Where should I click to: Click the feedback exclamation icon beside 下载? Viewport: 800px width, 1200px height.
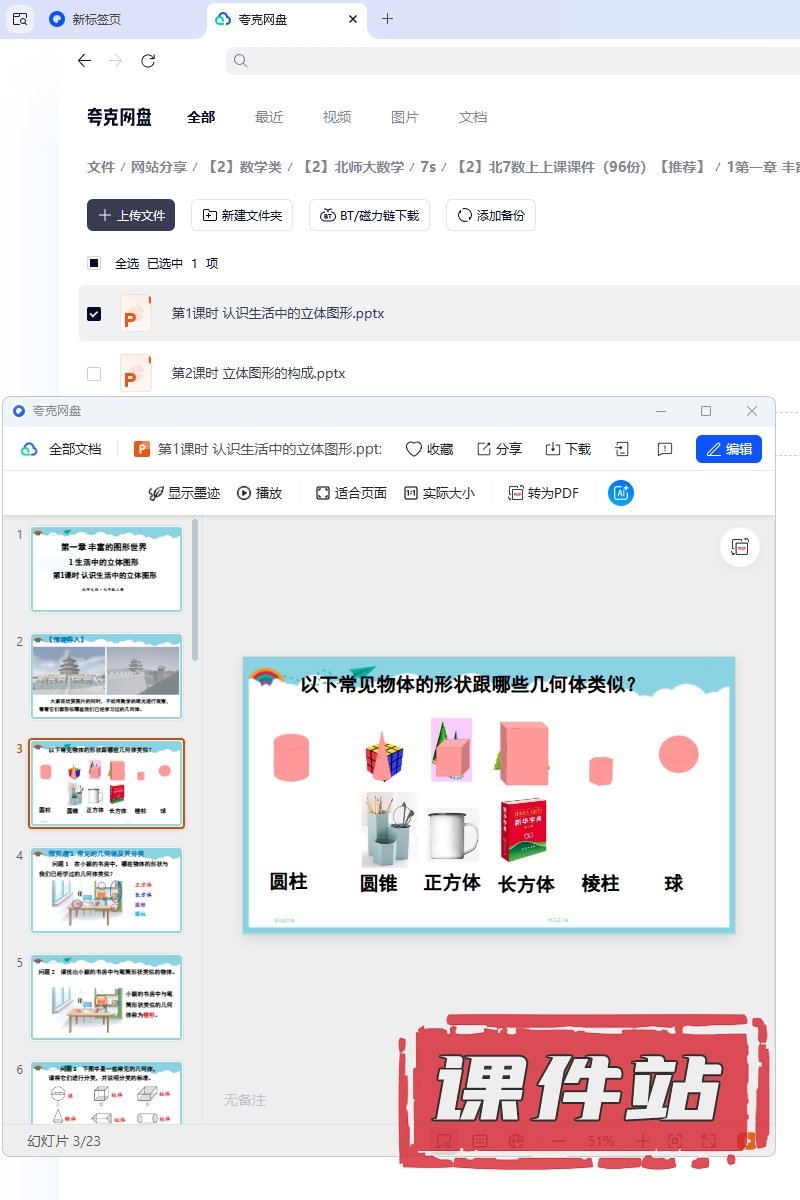[x=664, y=449]
